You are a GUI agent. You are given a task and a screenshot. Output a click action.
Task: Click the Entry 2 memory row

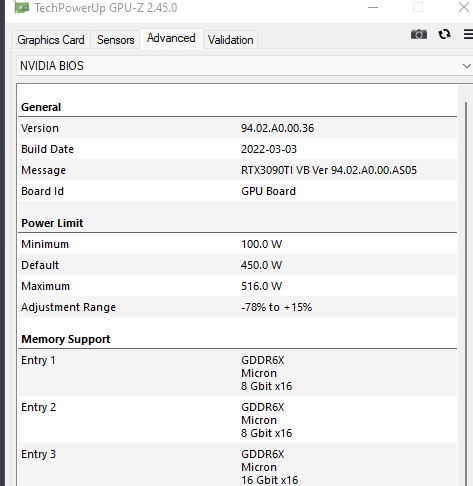tap(237, 420)
